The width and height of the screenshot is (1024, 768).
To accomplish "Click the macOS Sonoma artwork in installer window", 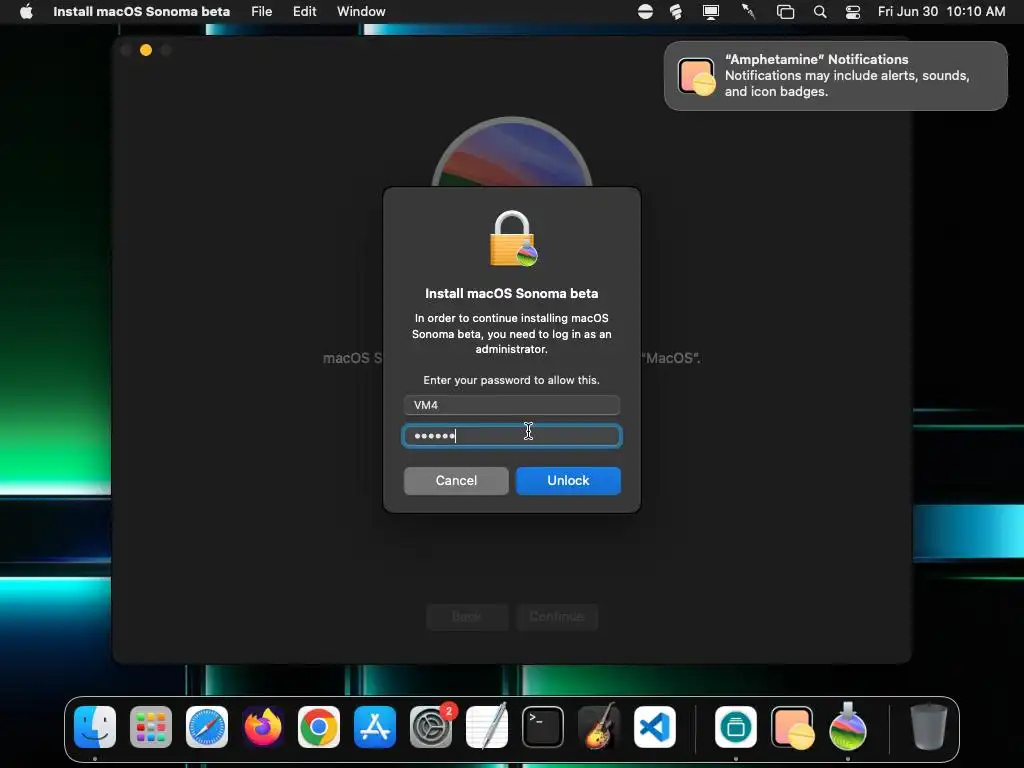I will point(512,152).
